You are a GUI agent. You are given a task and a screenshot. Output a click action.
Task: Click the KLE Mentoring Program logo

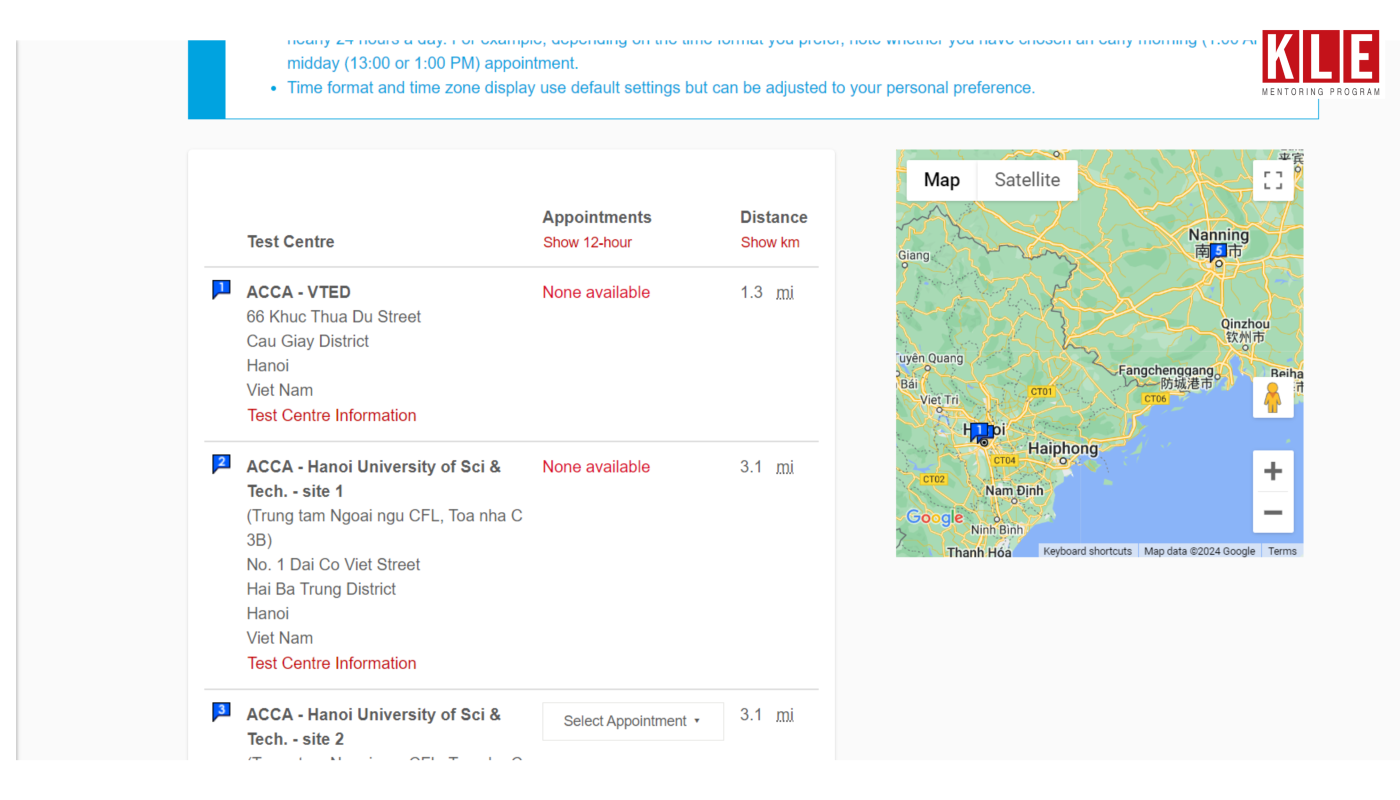tap(1320, 63)
